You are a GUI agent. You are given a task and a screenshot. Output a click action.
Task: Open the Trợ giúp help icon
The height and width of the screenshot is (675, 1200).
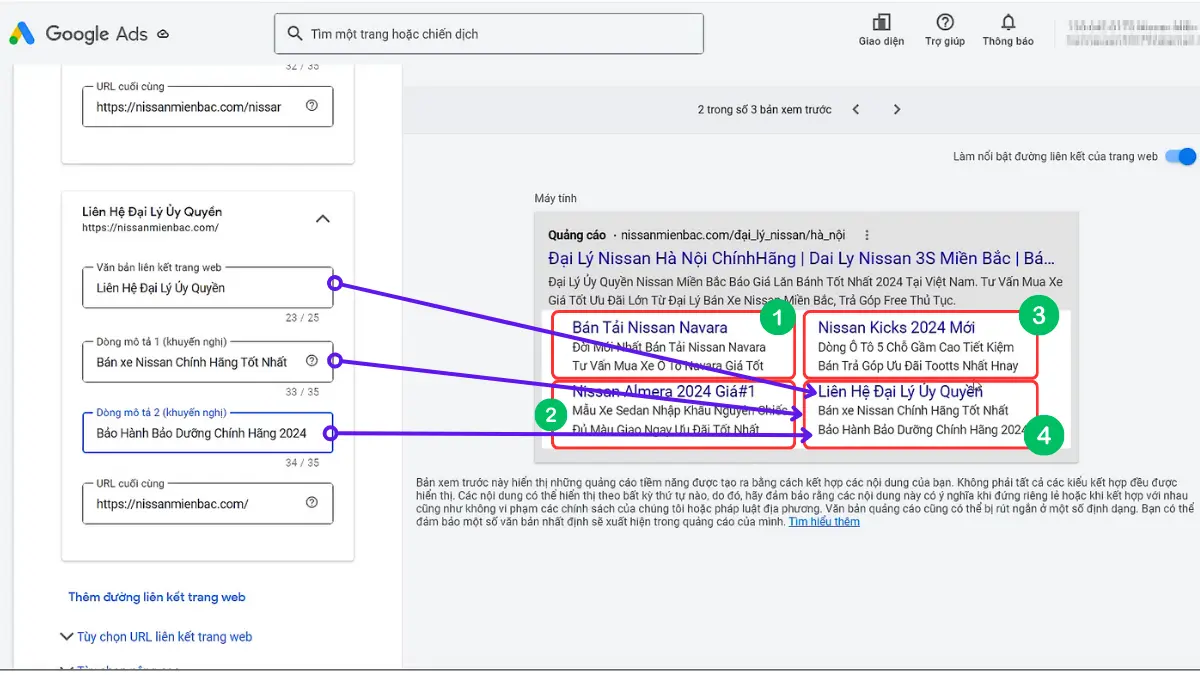pos(944,23)
